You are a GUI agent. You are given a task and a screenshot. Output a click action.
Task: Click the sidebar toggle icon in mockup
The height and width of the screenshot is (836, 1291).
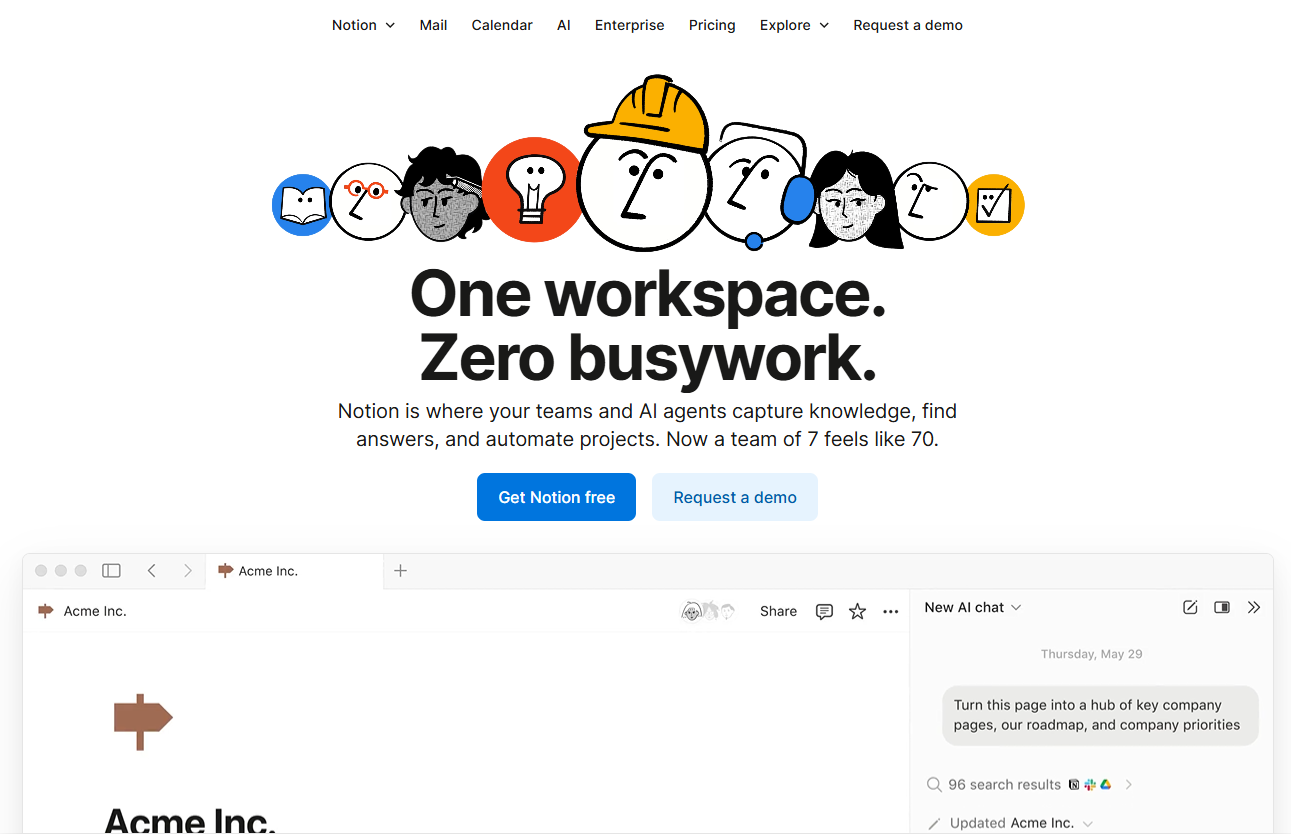pos(112,571)
